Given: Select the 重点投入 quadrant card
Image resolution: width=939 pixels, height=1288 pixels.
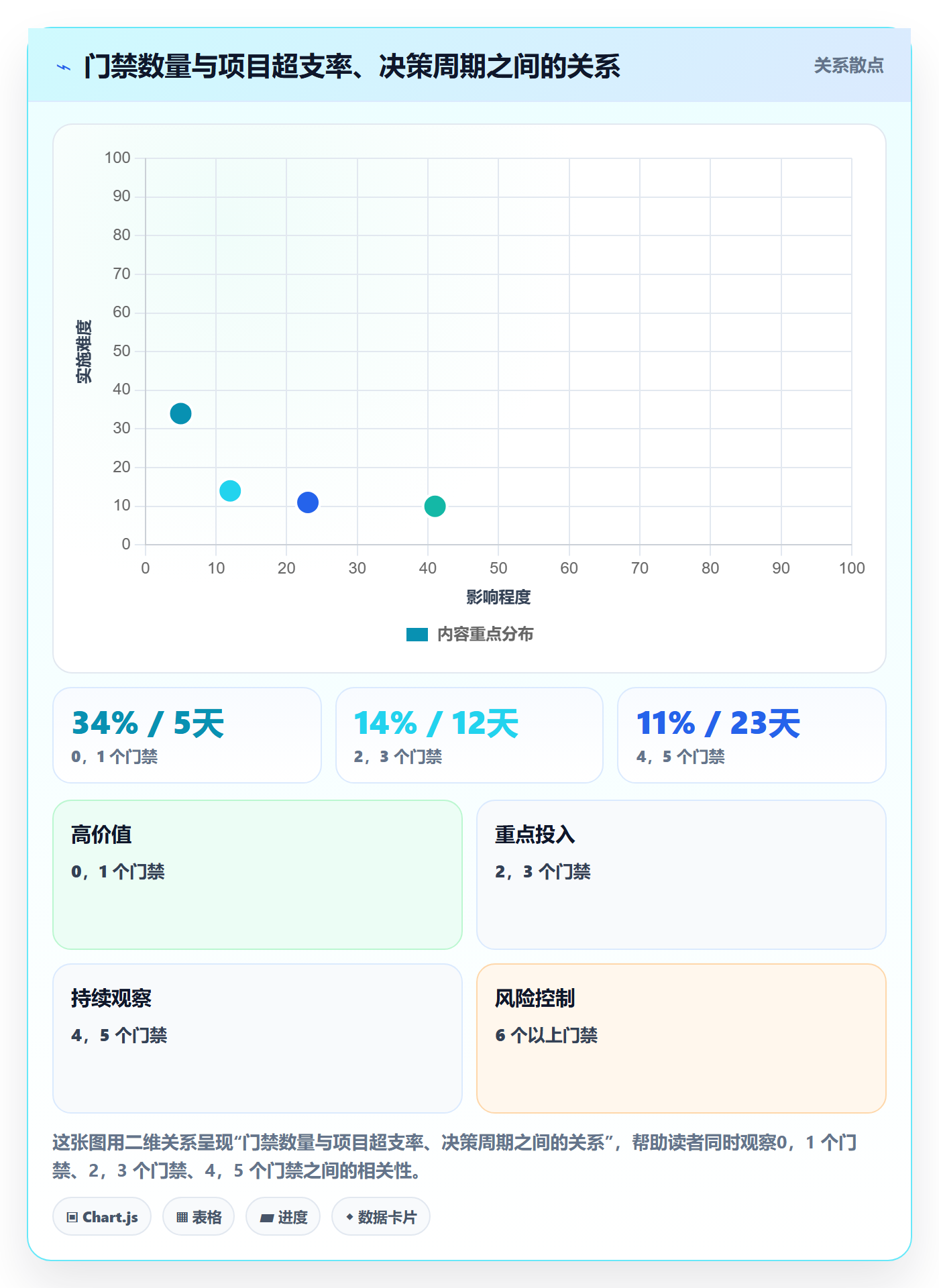Looking at the screenshot, I should click(681, 875).
